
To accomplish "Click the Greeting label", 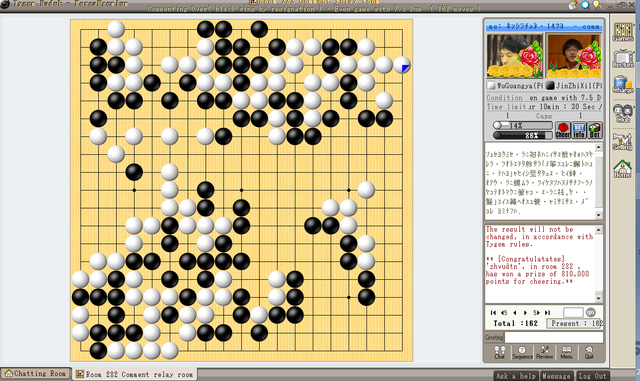I will point(494,338).
